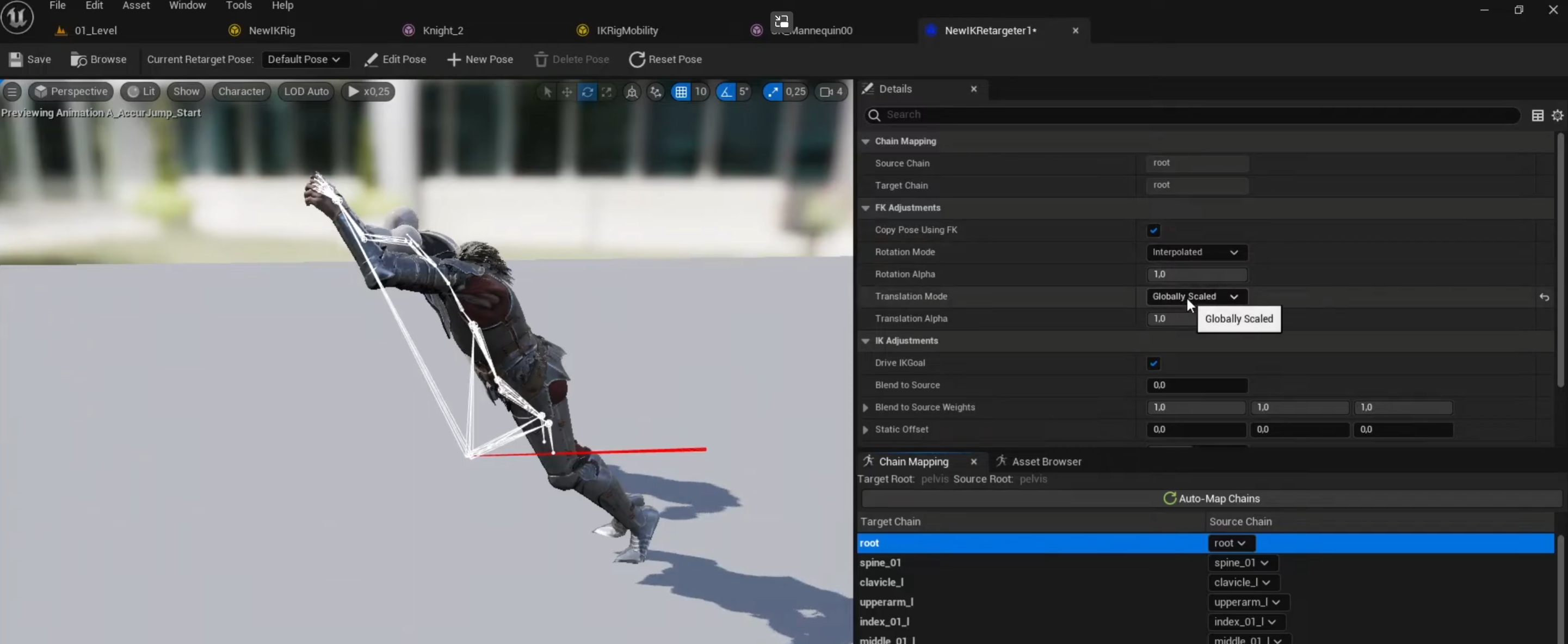Toggle the Drive IKGoal checkbox

click(x=1153, y=364)
